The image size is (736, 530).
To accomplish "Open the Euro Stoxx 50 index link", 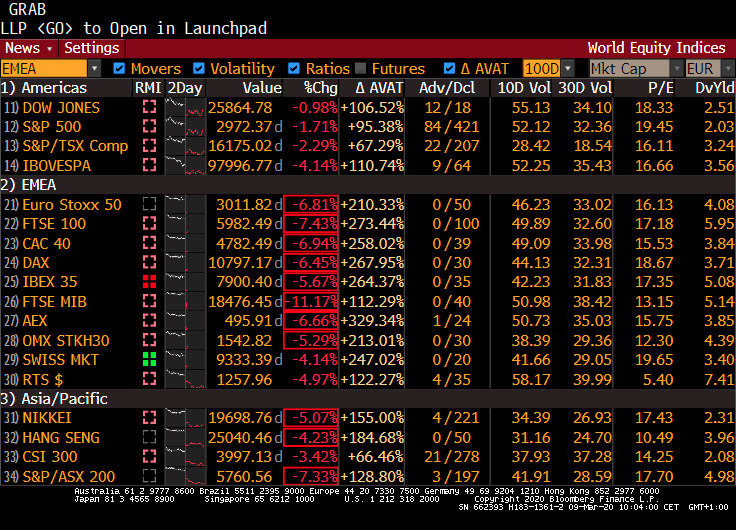I will click(72, 204).
